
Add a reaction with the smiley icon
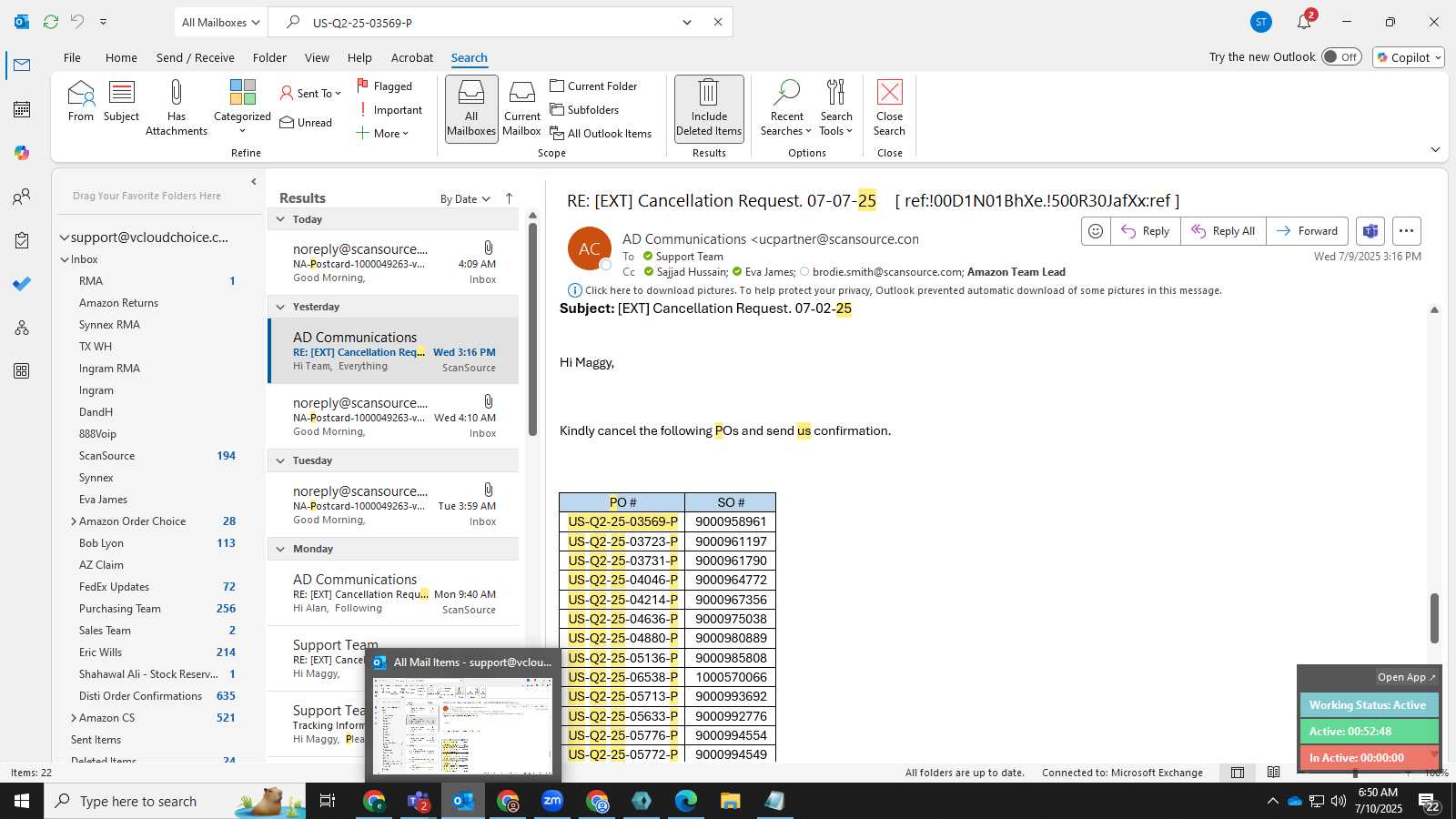tap(1096, 231)
